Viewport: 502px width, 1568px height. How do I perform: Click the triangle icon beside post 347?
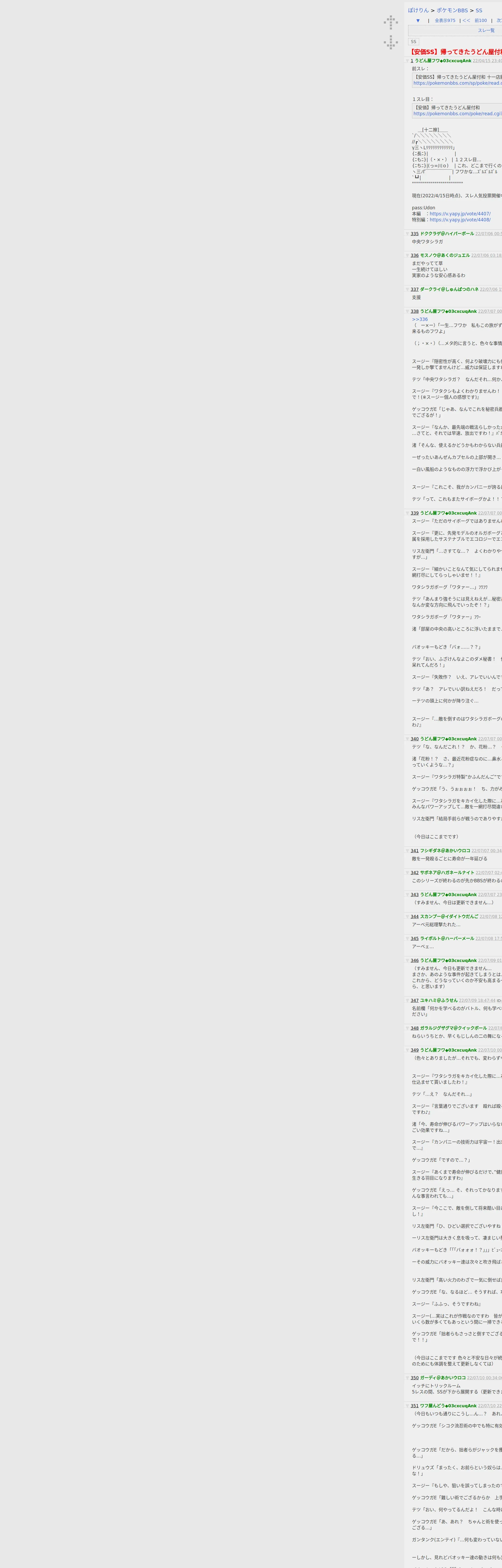tap(408, 1001)
